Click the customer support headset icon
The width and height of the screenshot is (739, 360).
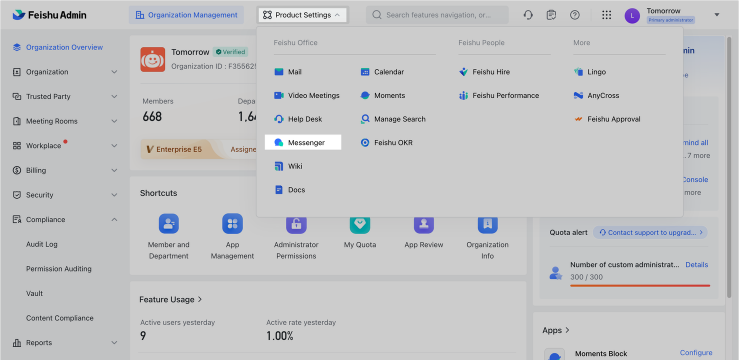[528, 15]
